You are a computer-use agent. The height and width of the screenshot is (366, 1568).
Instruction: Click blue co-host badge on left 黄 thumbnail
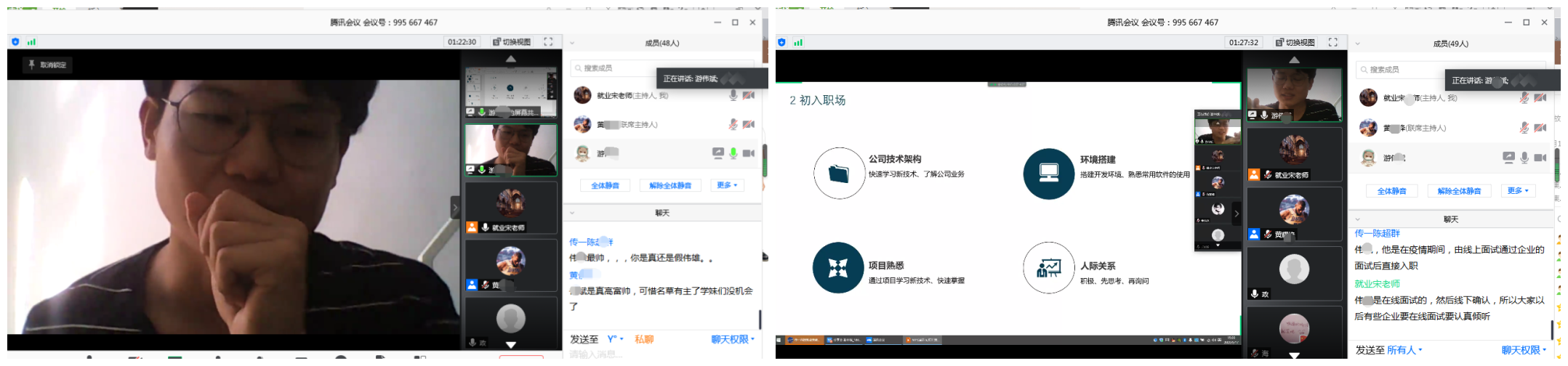[472, 285]
